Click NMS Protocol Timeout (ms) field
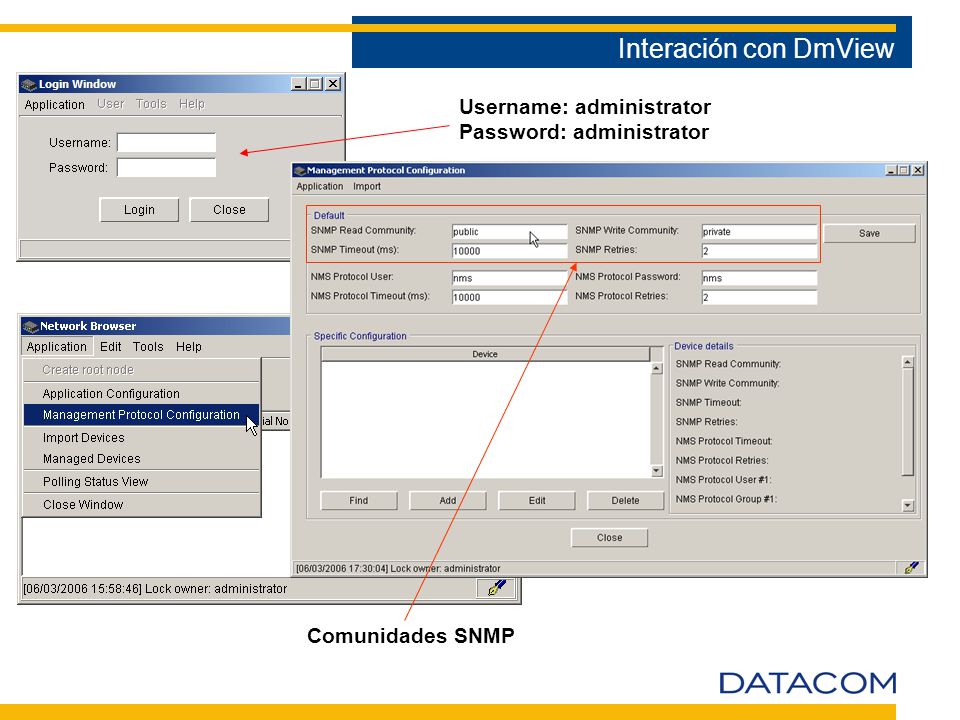960x720 pixels. [509, 297]
